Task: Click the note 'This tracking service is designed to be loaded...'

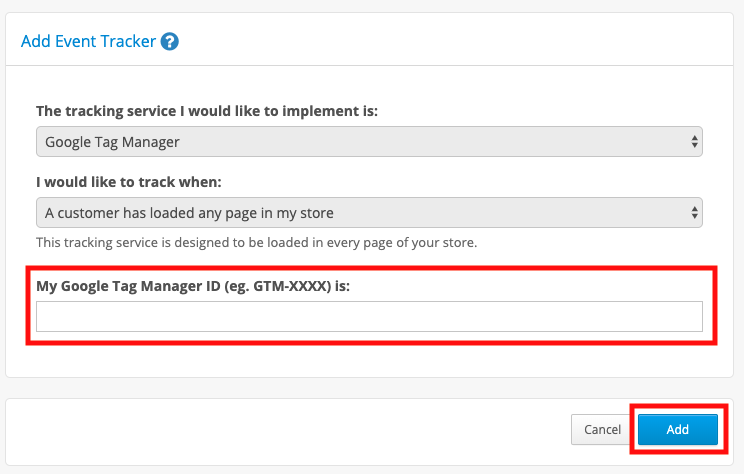Action: pos(257,242)
